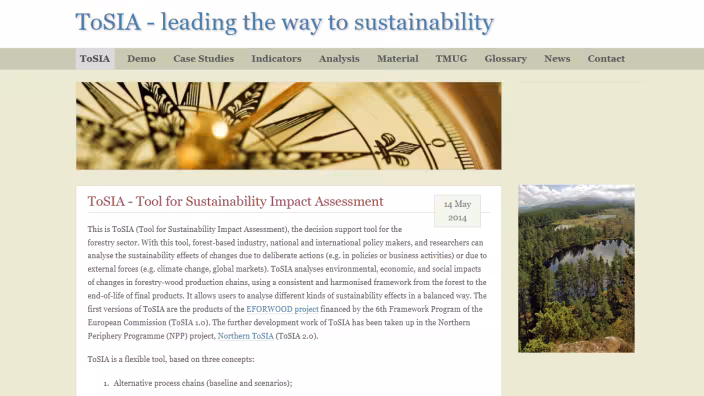
Task: Open the Demo menu item
Action: click(x=141, y=59)
